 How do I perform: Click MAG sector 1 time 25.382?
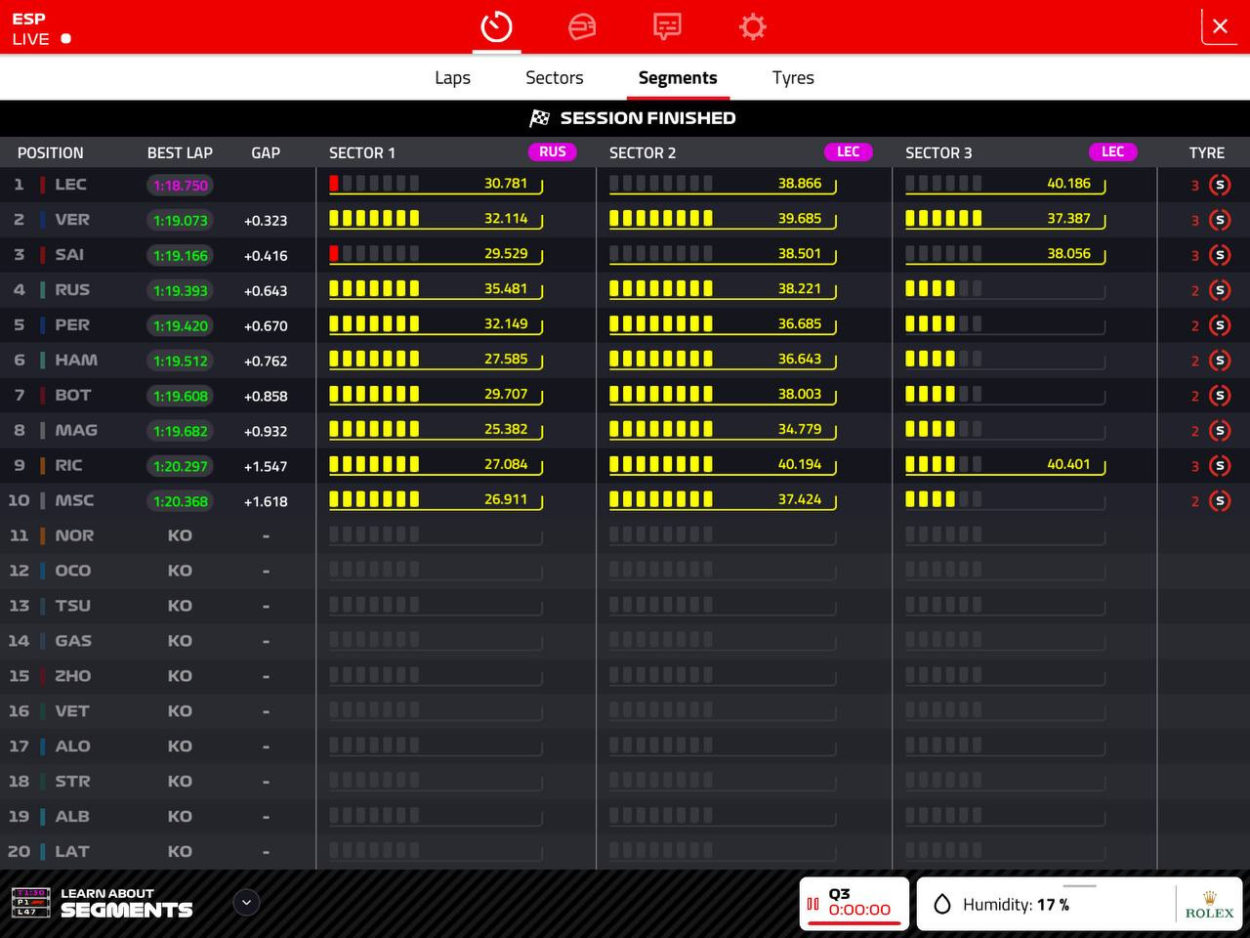click(x=506, y=429)
